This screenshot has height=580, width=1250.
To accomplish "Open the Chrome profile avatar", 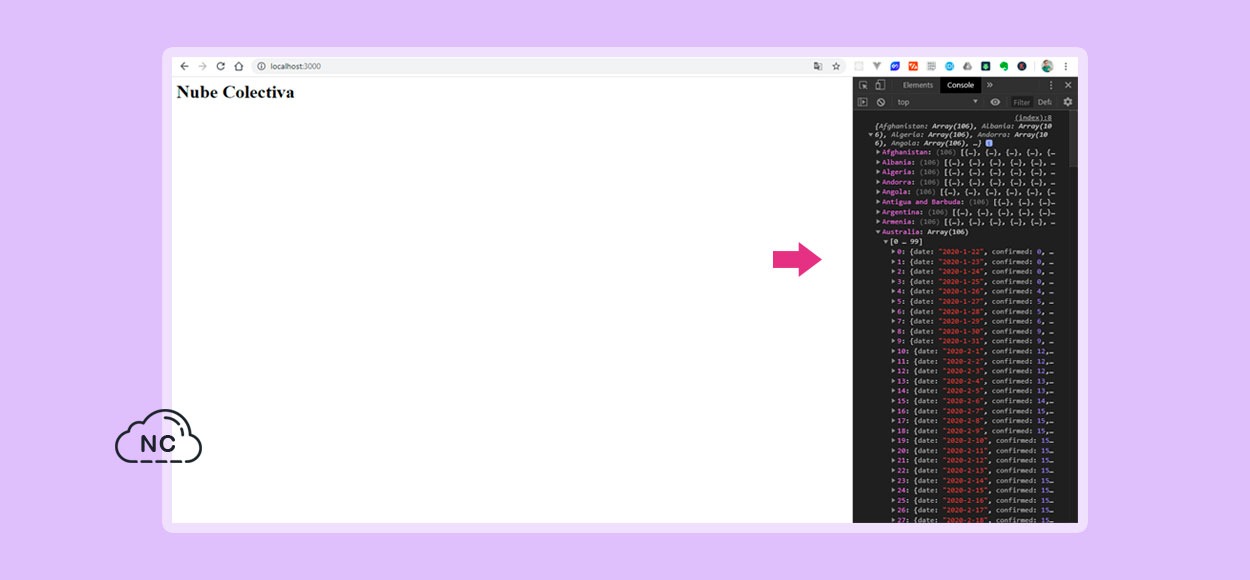I will coord(1047,66).
